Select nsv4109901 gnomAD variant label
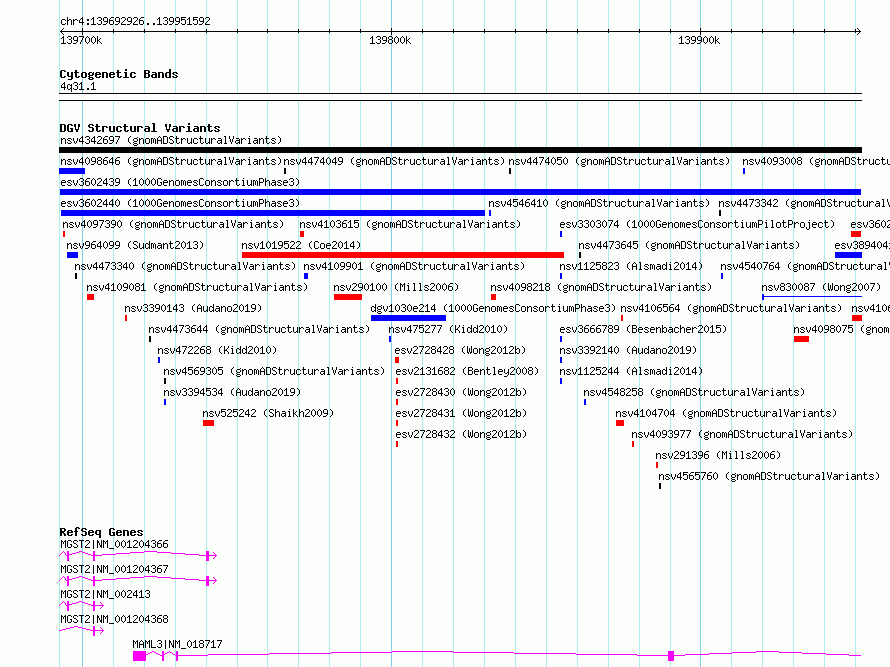890x667 pixels. [414, 266]
